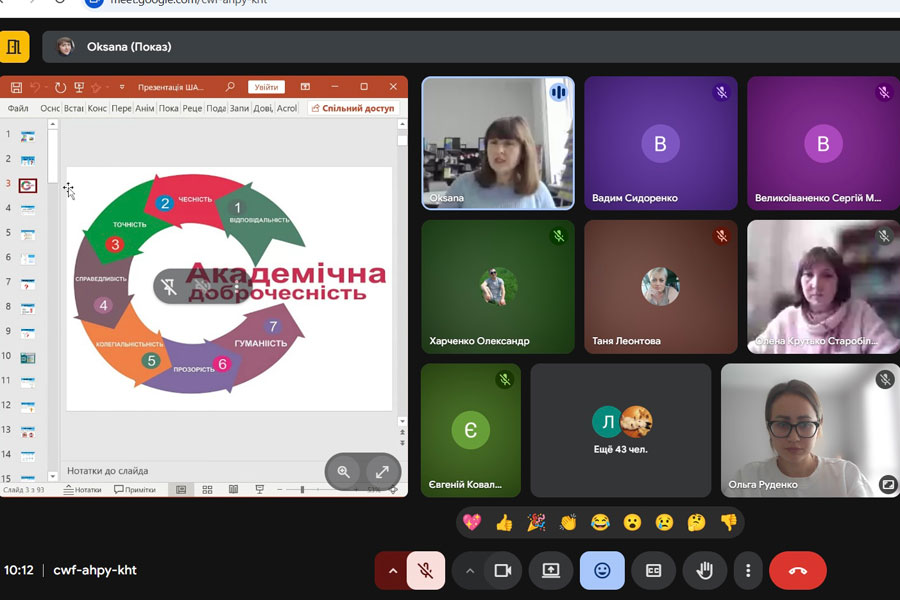Send the heart reaction emoji

(472, 522)
